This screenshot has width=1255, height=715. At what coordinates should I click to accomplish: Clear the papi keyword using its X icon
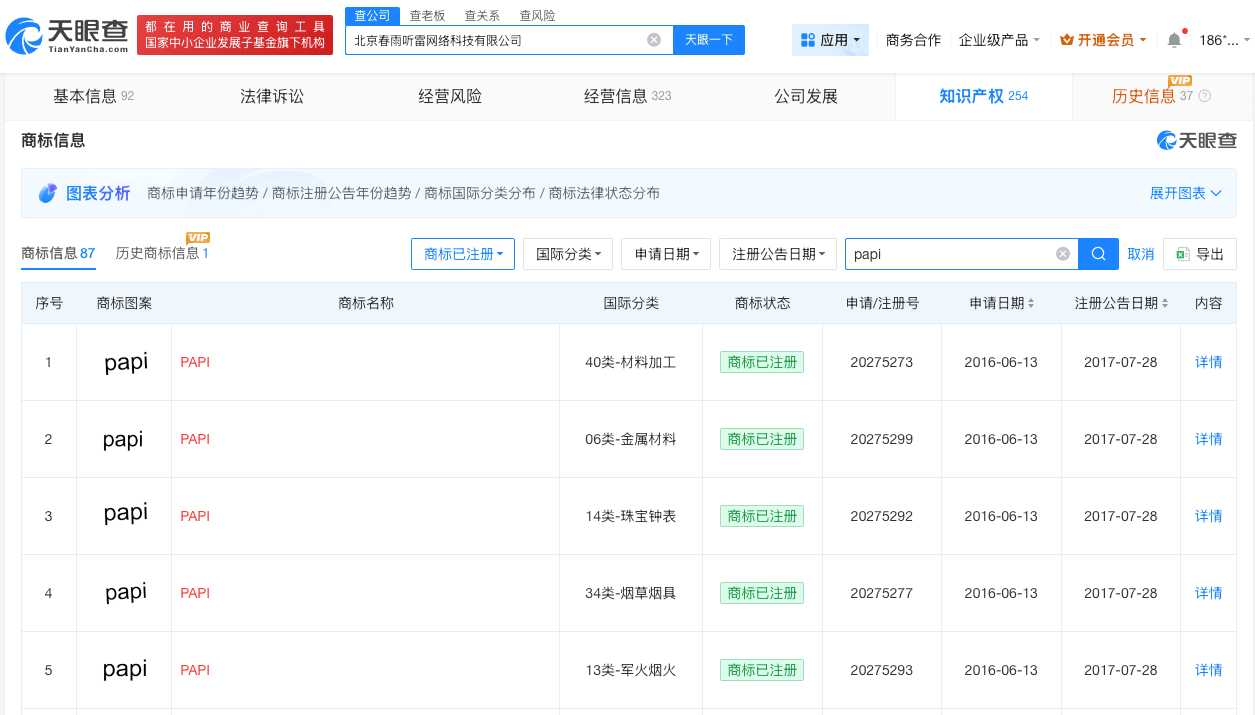tap(1062, 253)
